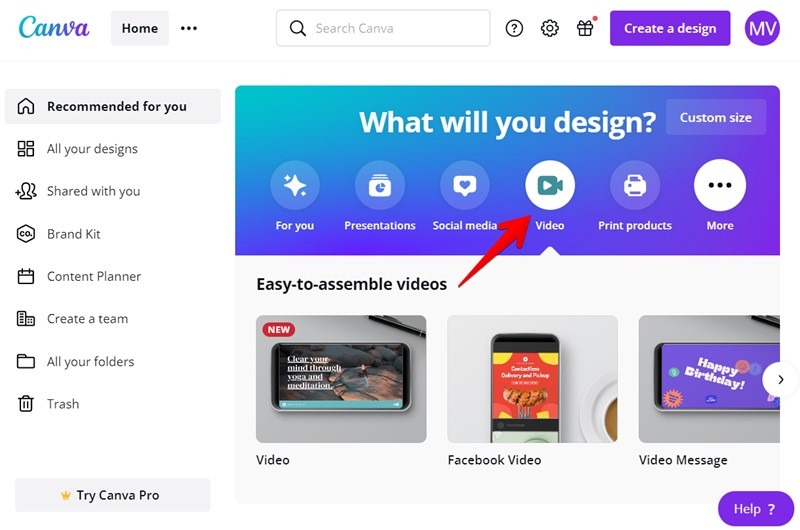Open the help question mark icon
Screen dimensions: 800x530
[x=514, y=28]
